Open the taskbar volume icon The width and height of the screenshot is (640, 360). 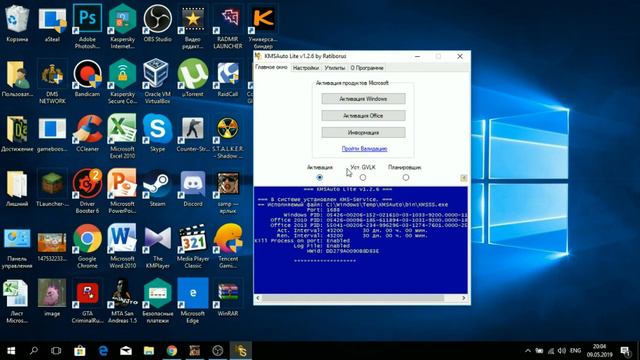pos(562,351)
